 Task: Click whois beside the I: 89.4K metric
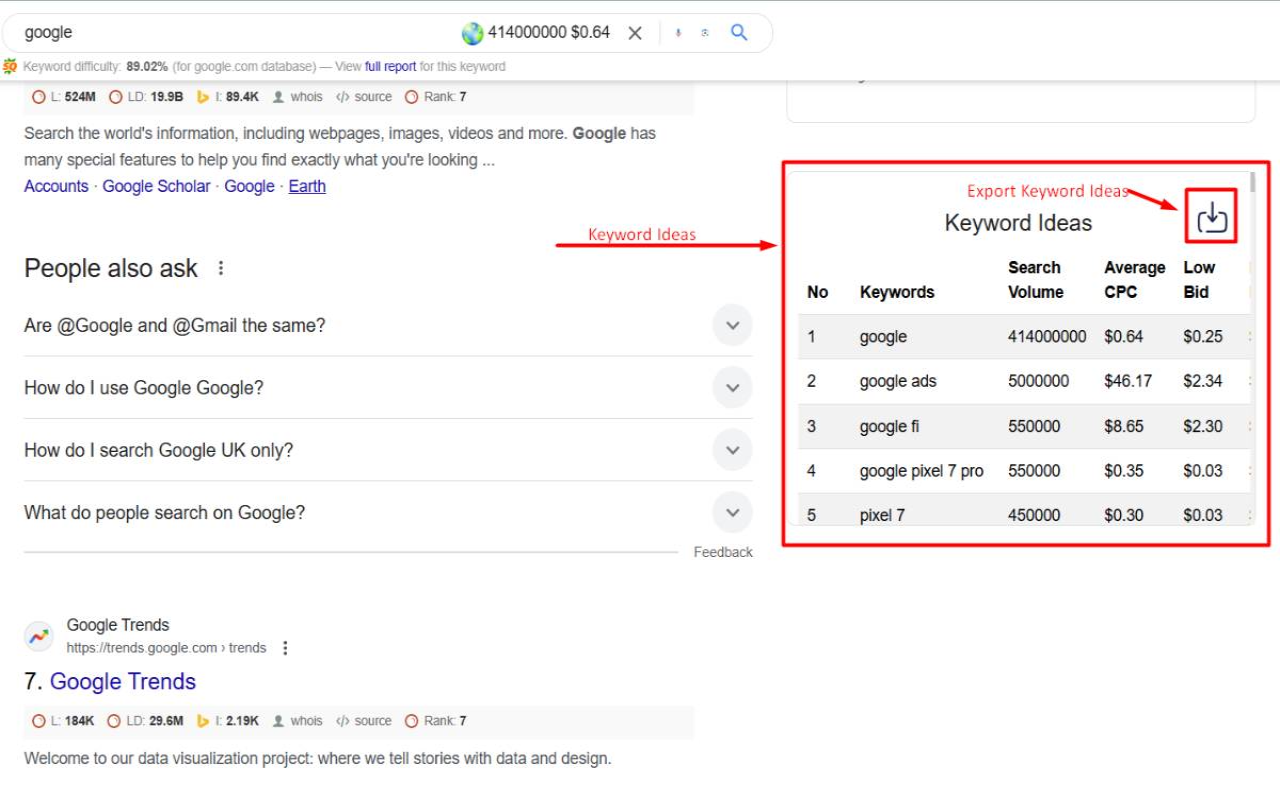click(x=298, y=97)
